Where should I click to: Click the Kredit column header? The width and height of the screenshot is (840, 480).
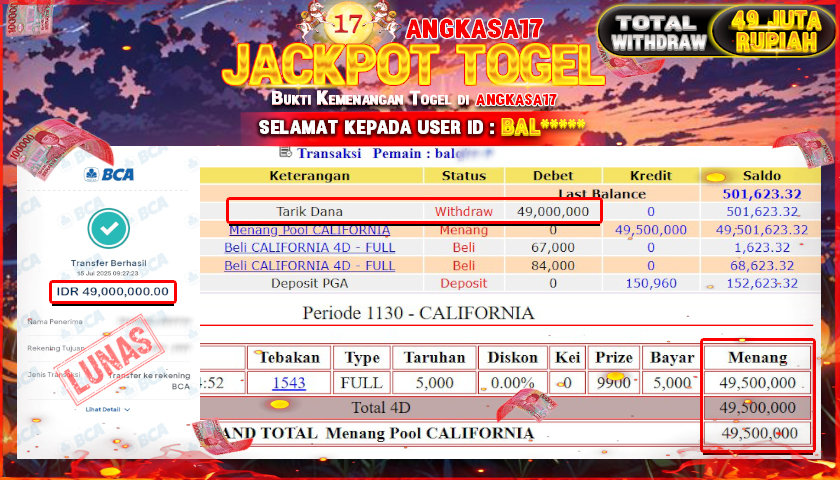coord(651,176)
